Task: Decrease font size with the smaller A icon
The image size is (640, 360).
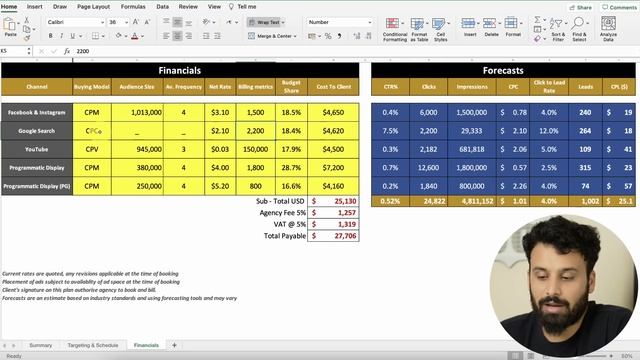Action: [x=147, y=22]
